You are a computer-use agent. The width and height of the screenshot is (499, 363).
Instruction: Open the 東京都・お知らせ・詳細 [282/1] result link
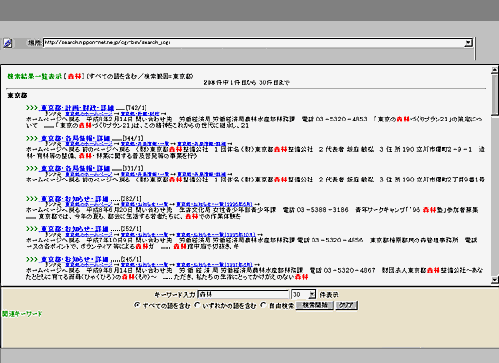[x=74, y=199]
